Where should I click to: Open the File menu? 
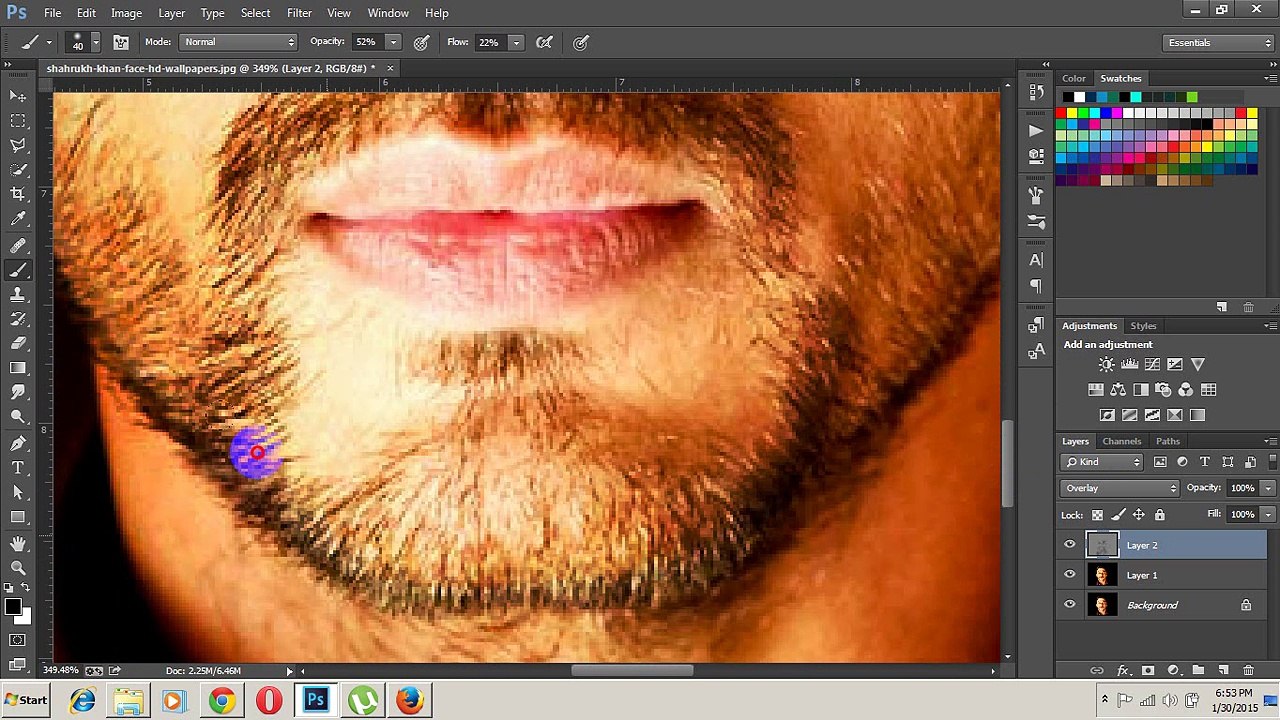[52, 13]
